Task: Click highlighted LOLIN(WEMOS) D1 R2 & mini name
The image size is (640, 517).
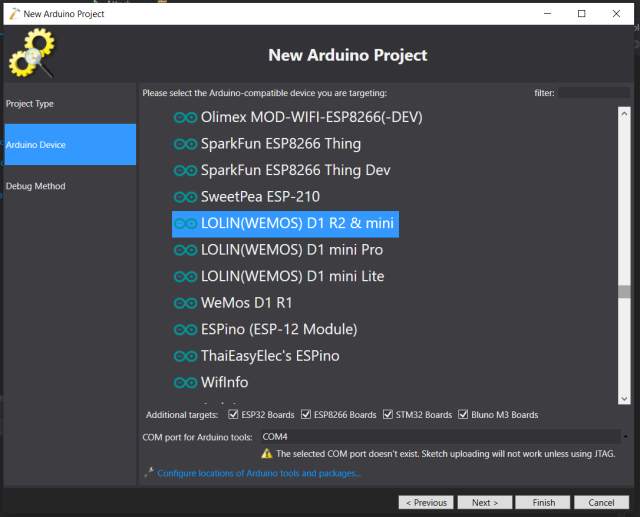Action: click(297, 223)
